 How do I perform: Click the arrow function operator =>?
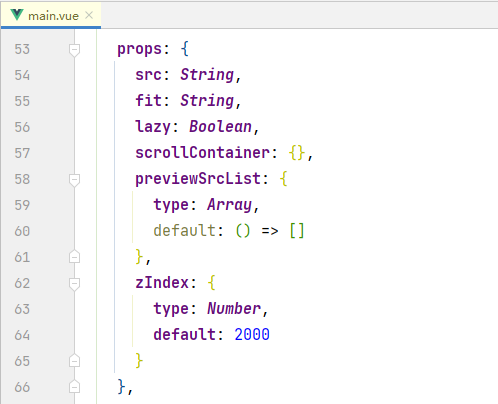pos(270,231)
